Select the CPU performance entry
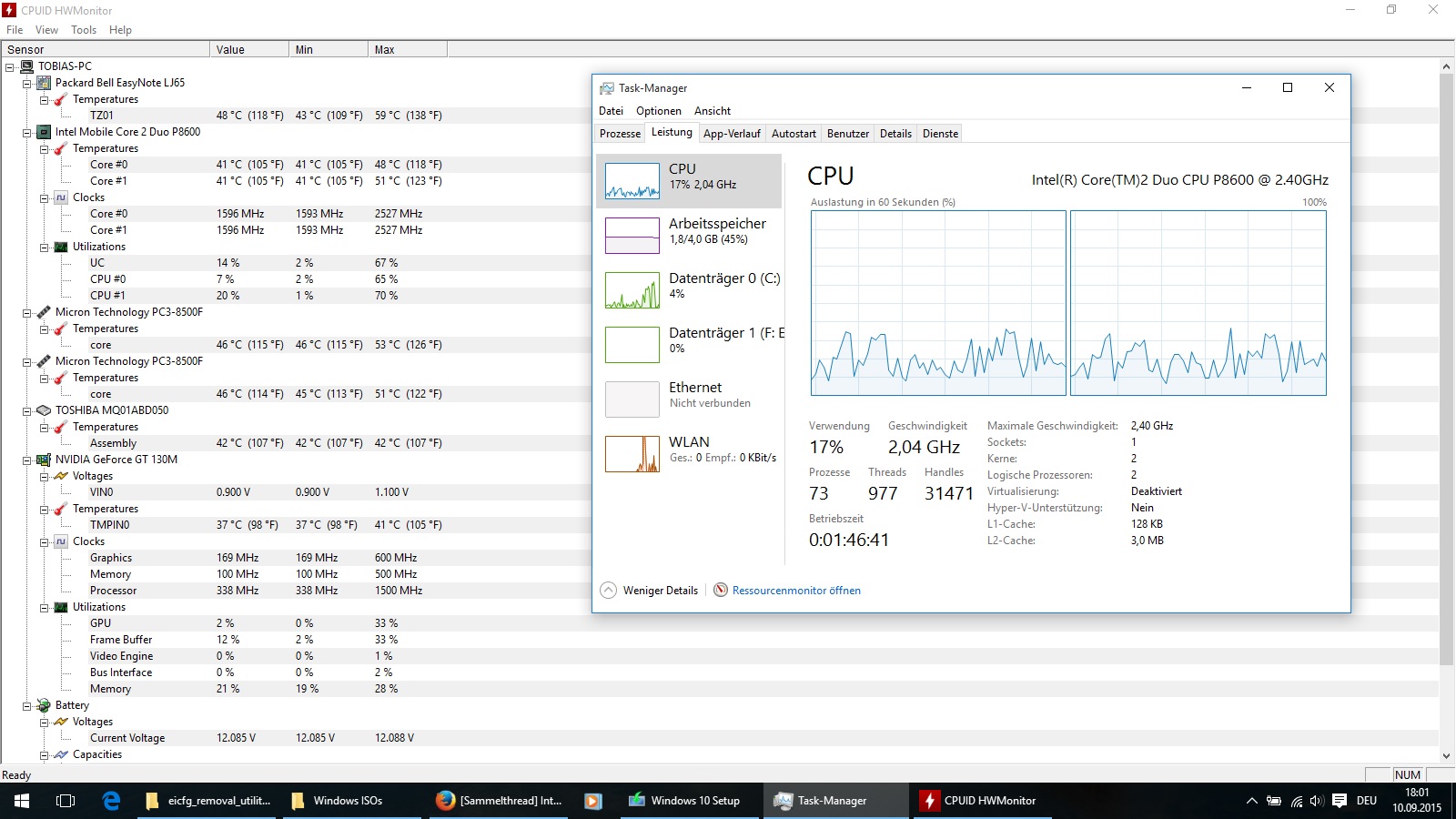 [x=689, y=180]
